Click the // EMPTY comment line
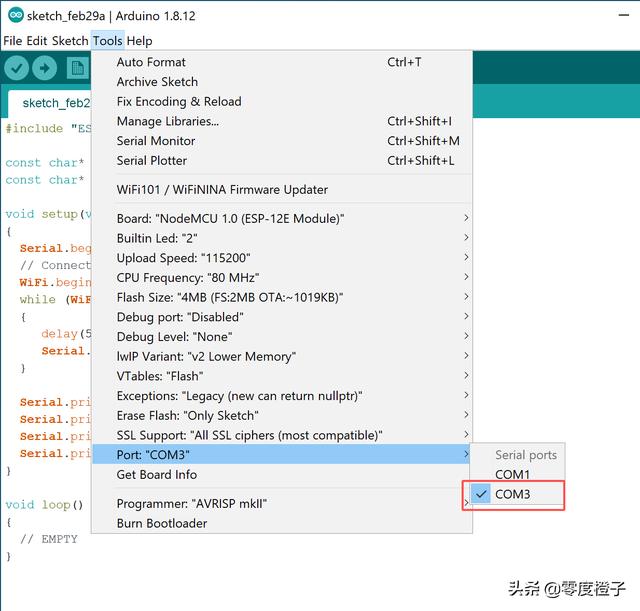 49,539
